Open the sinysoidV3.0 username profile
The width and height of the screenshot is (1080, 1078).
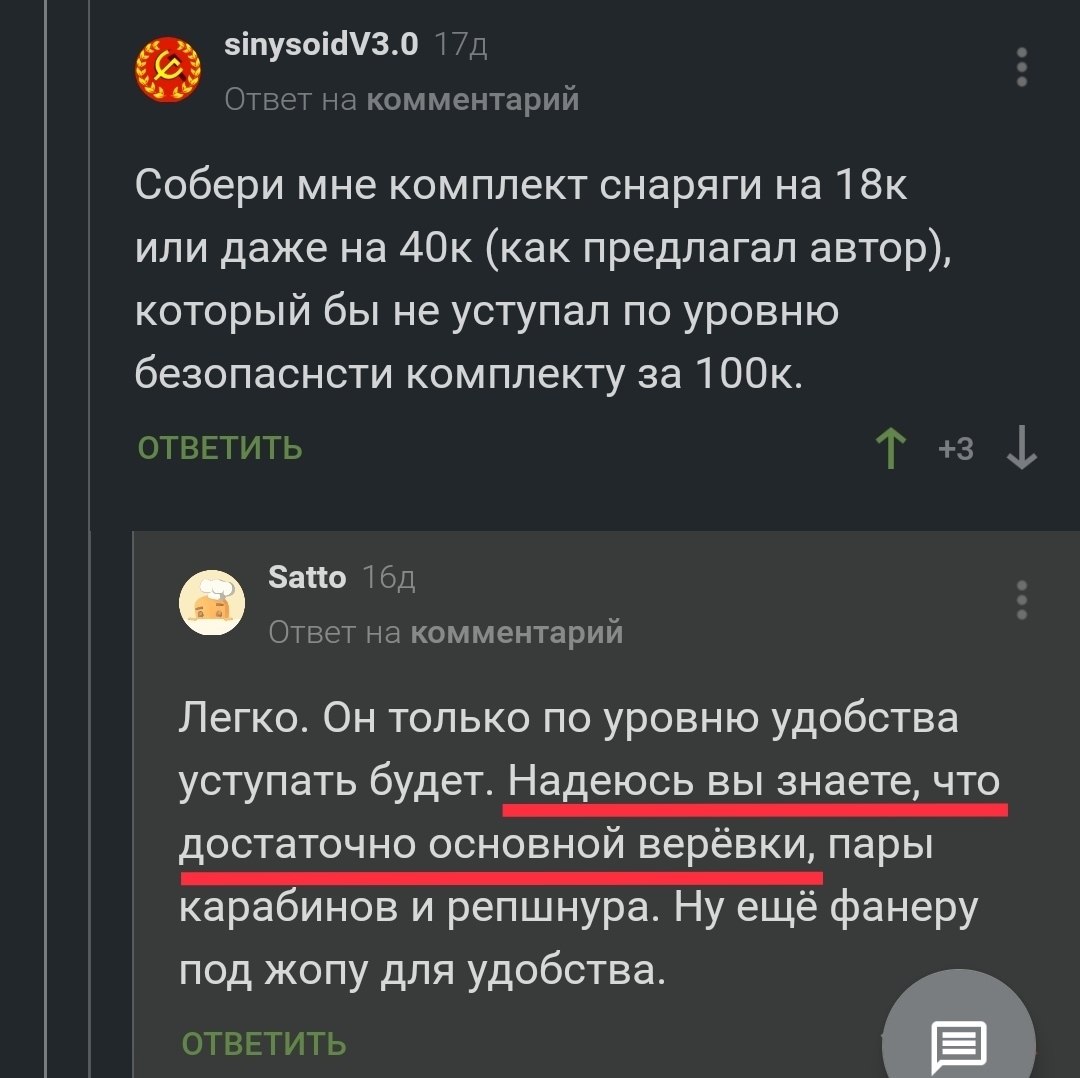coord(321,44)
